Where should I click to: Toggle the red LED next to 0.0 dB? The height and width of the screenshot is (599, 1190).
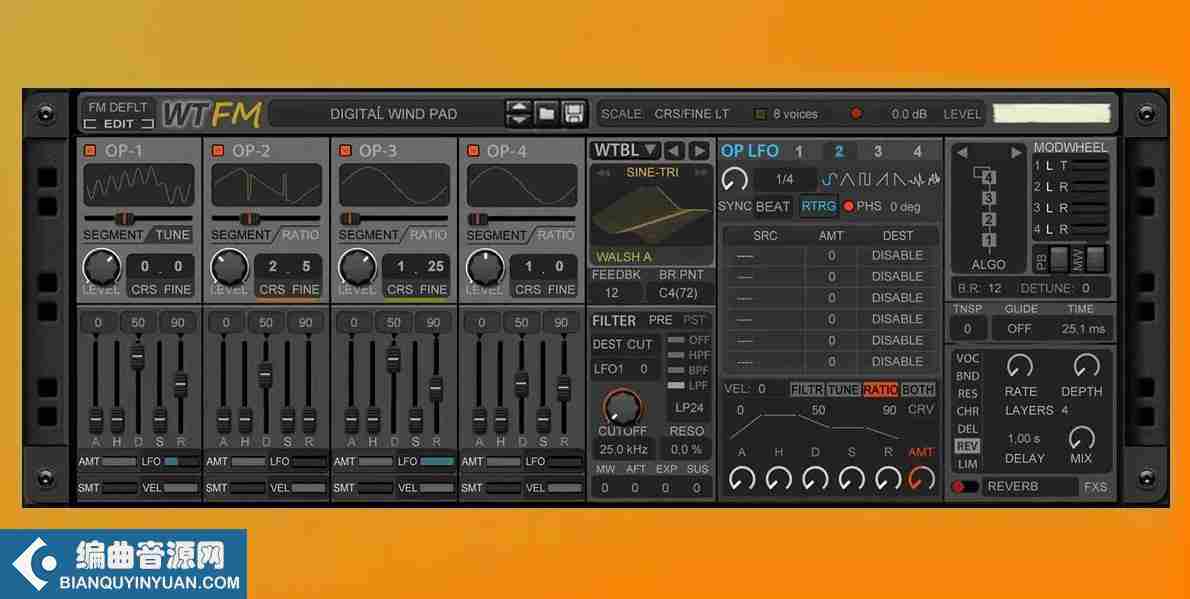pyautogui.click(x=856, y=114)
